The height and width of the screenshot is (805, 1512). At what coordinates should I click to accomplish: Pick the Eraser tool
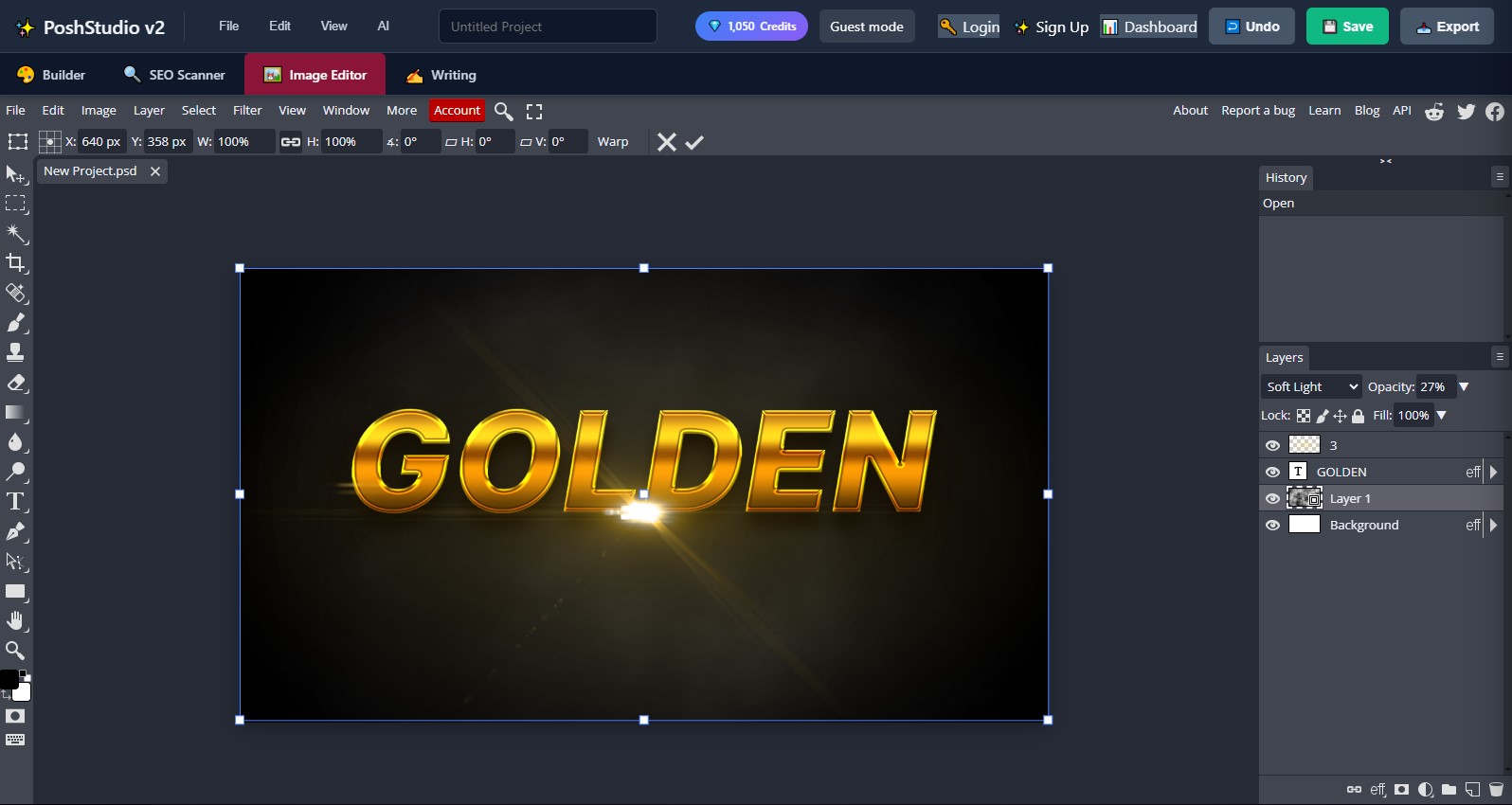pyautogui.click(x=16, y=383)
